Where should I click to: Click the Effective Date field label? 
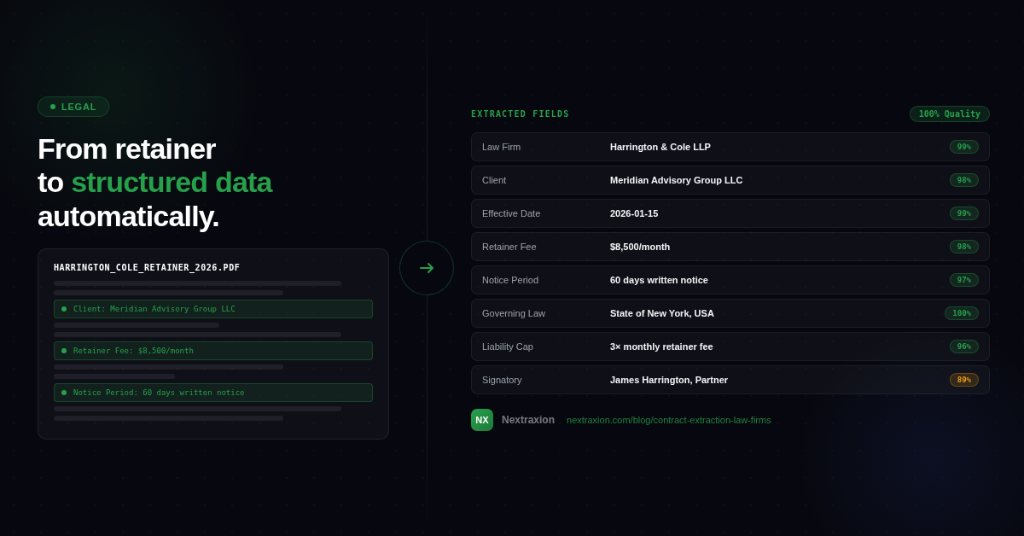coord(511,213)
